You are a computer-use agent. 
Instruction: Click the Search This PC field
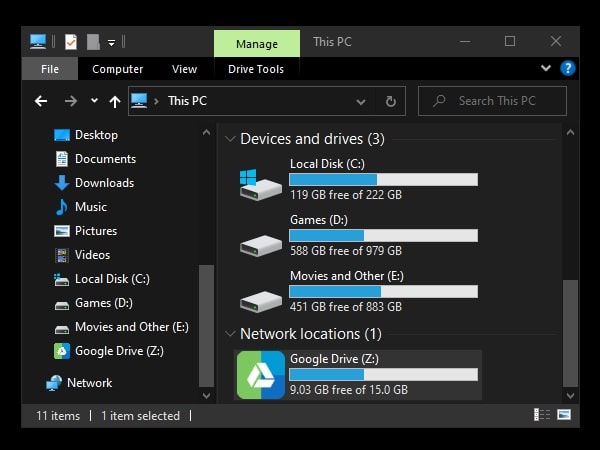(492, 101)
